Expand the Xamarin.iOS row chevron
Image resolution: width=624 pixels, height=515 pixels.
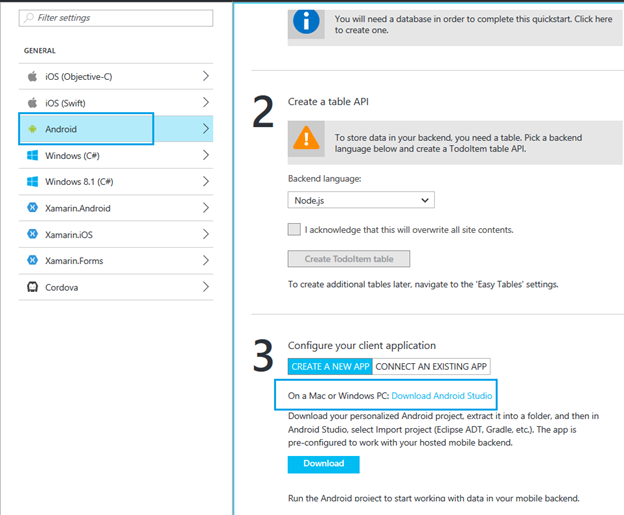pyautogui.click(x=206, y=234)
